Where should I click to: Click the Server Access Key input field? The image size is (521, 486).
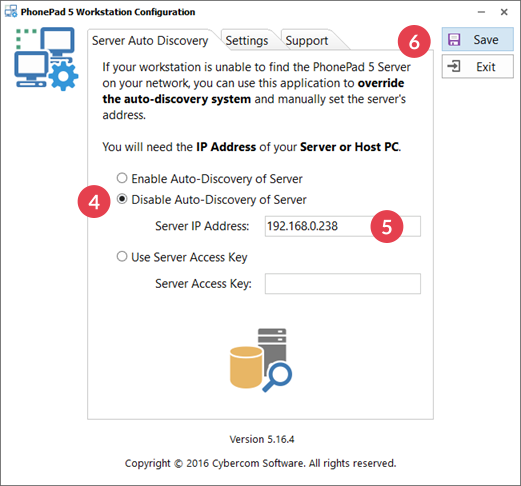pyautogui.click(x=343, y=284)
